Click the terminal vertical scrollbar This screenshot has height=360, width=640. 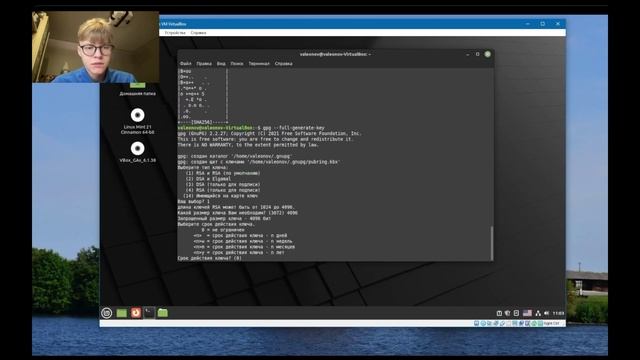coord(491,243)
